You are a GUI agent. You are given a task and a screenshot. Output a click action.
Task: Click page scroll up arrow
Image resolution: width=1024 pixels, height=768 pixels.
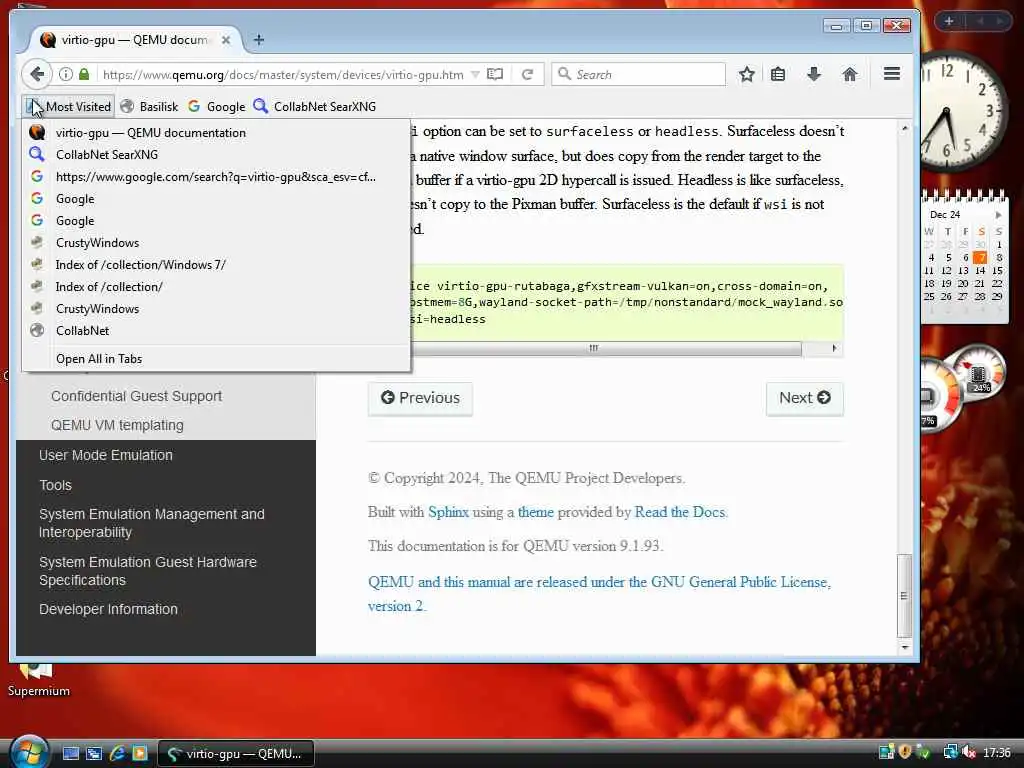point(904,129)
